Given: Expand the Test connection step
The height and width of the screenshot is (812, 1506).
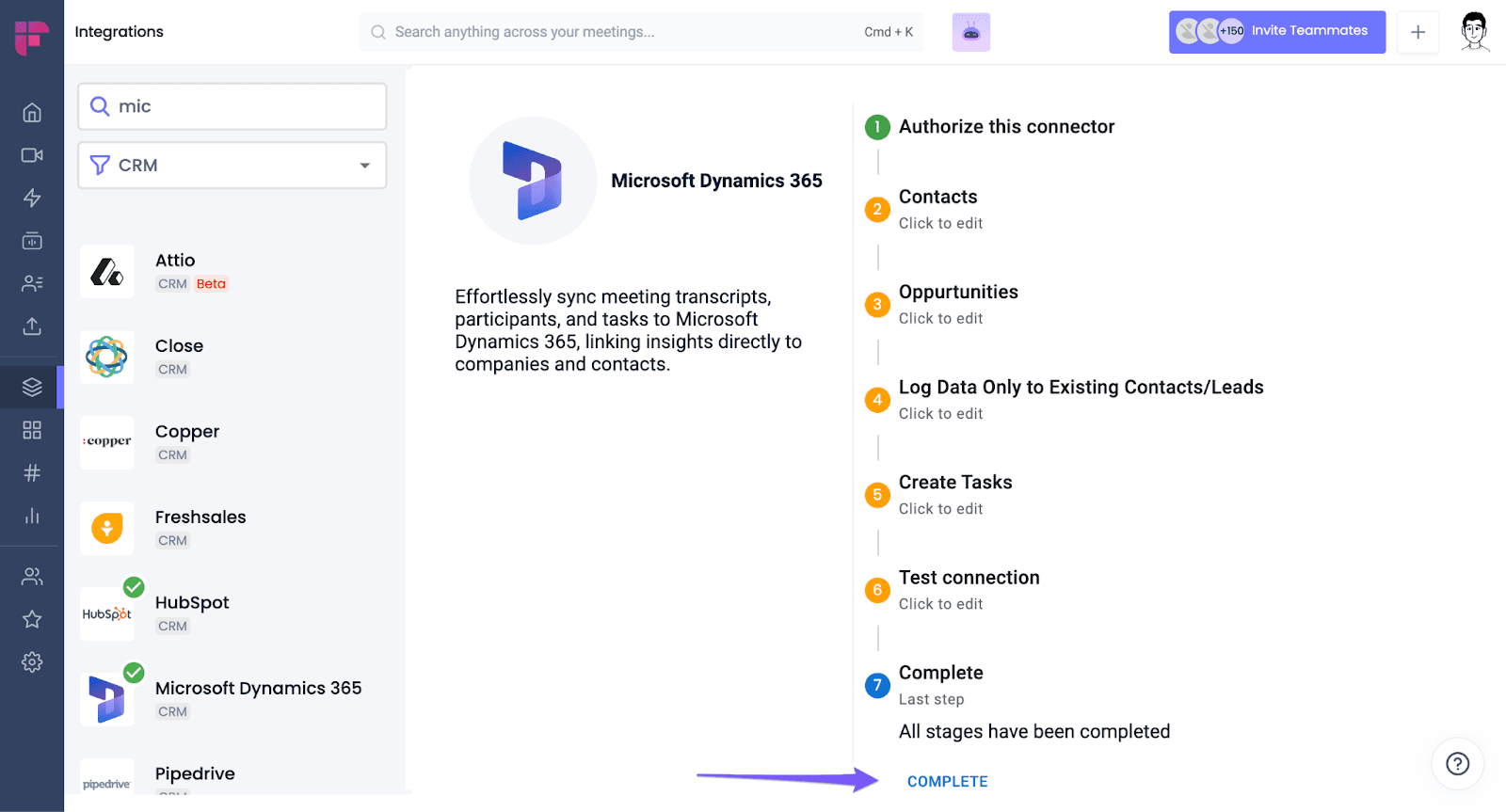Looking at the screenshot, I should (x=969, y=590).
